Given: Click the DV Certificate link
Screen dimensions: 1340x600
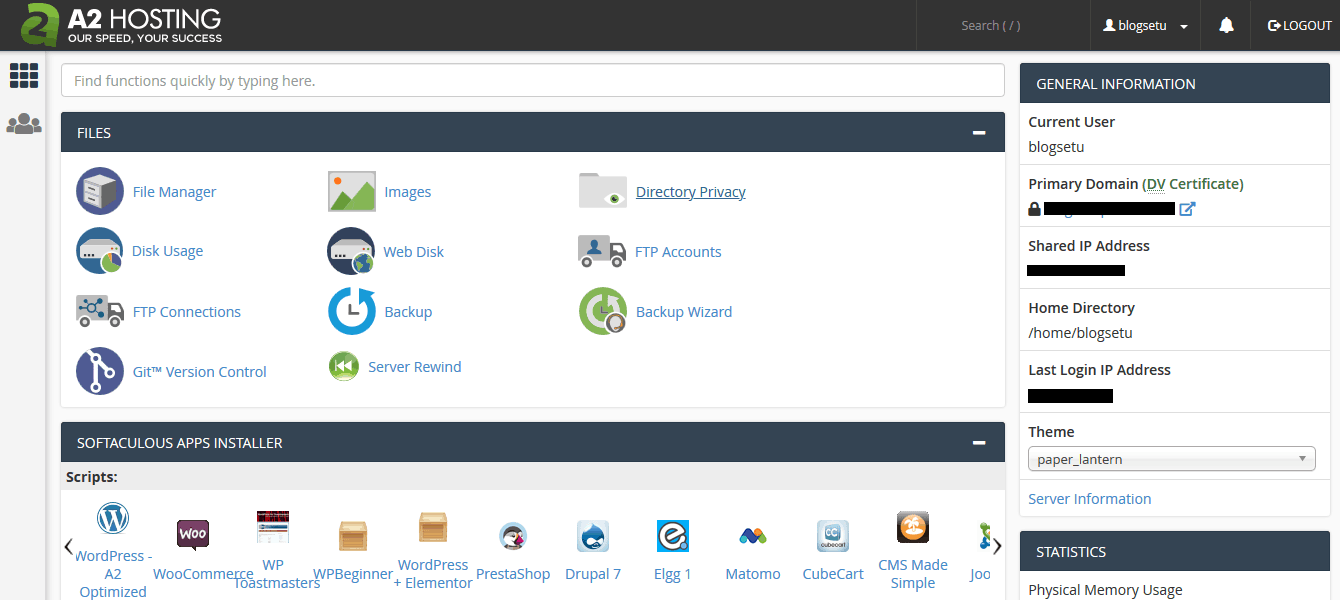Looking at the screenshot, I should point(1193,184).
